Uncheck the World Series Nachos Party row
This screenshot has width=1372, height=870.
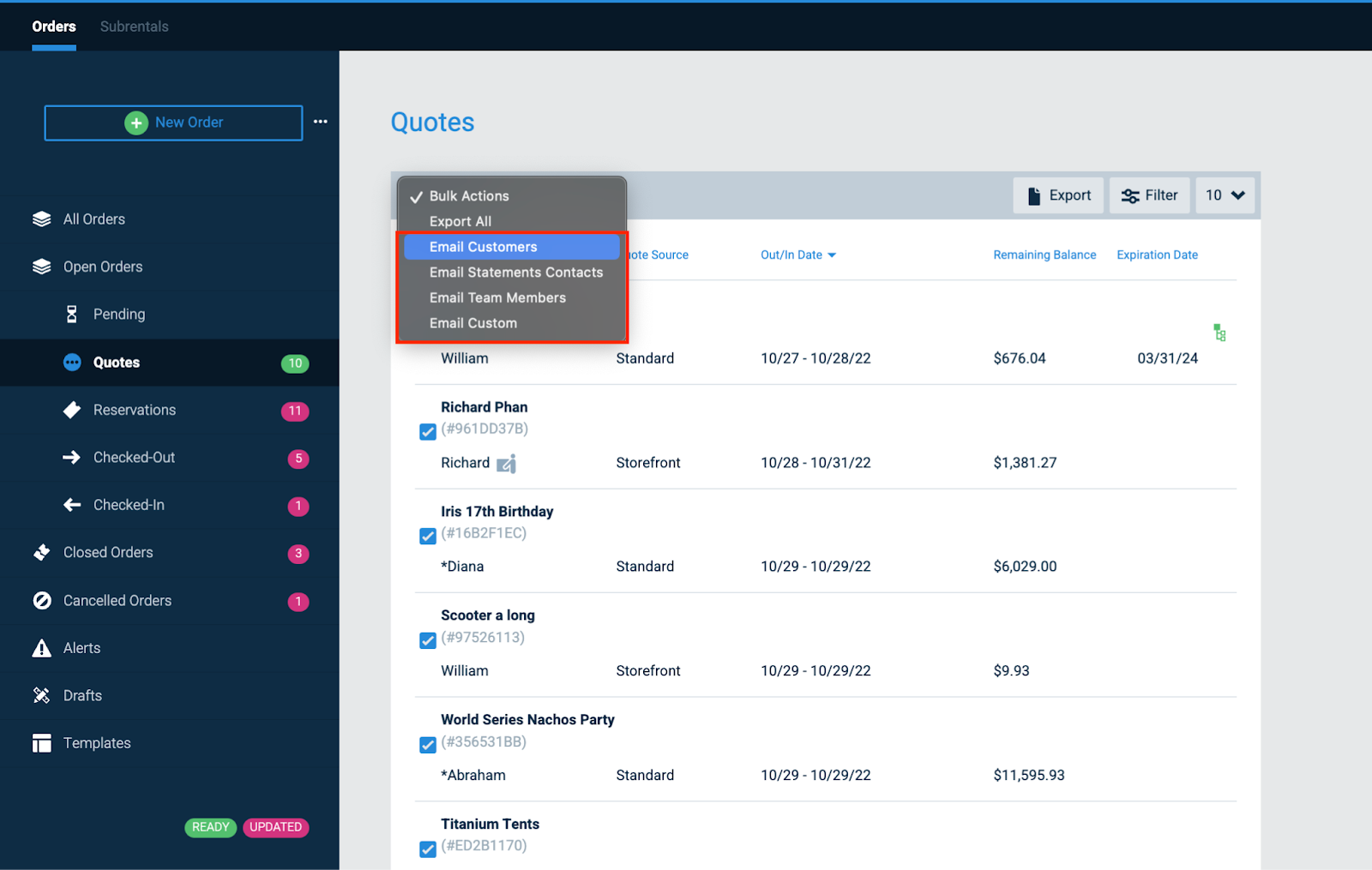click(427, 745)
